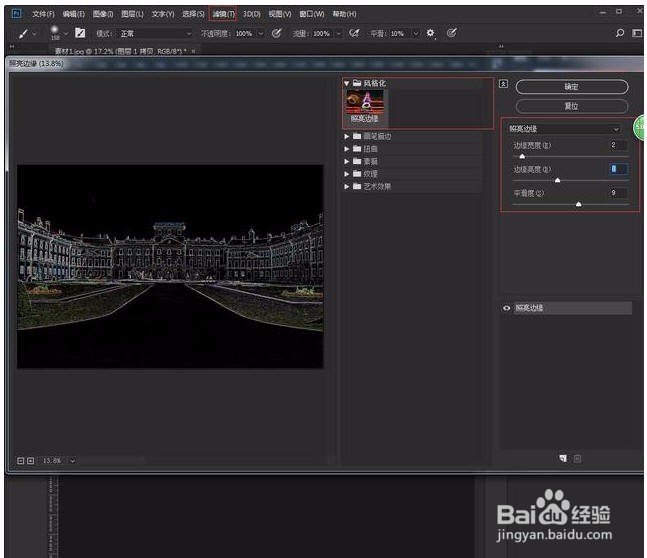Viewport: 647px width, 558px height.
Task: Click the 纹理 folder icon
Action: coord(357,174)
